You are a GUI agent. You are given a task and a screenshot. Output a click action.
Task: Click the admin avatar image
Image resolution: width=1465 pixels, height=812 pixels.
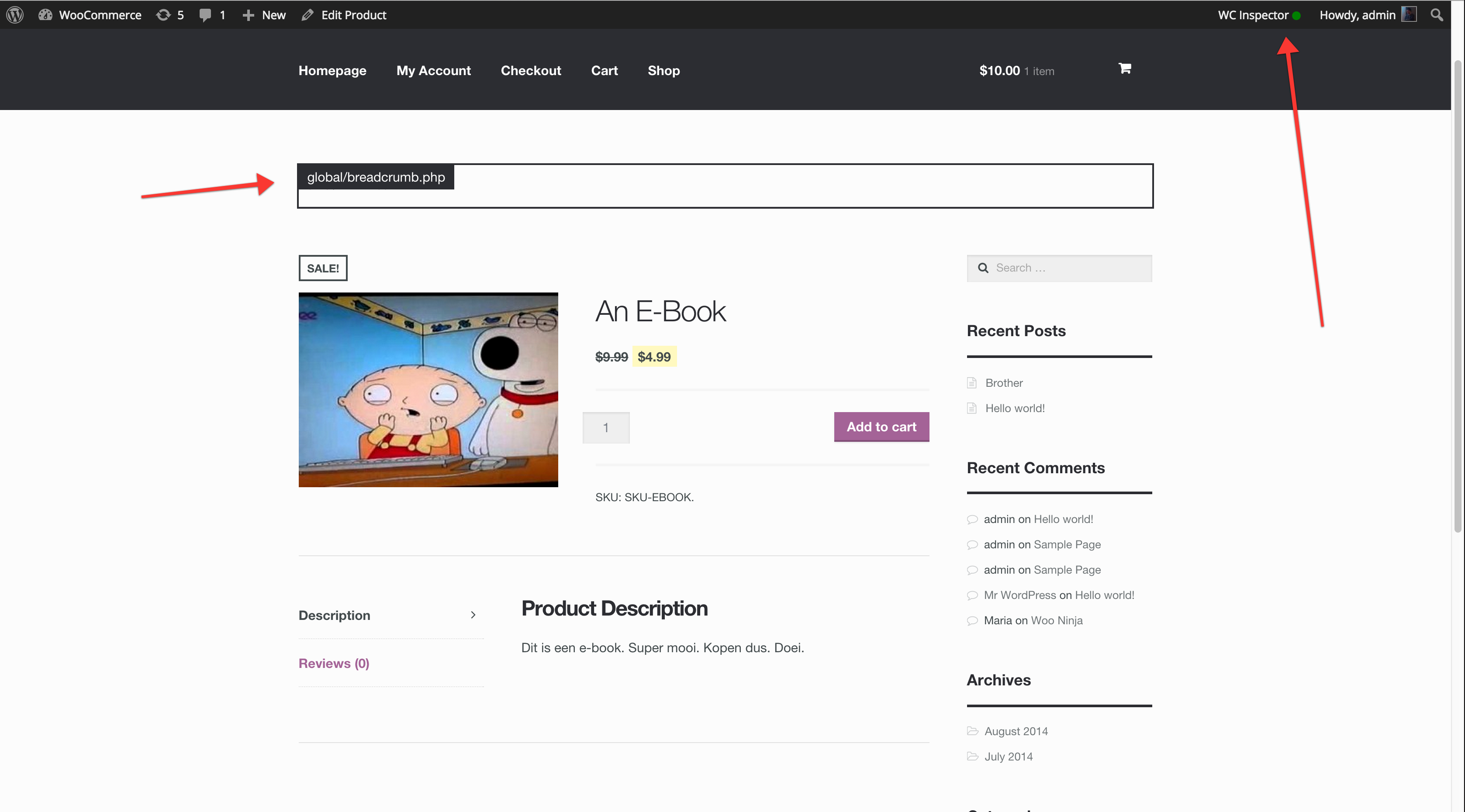[x=1409, y=14]
